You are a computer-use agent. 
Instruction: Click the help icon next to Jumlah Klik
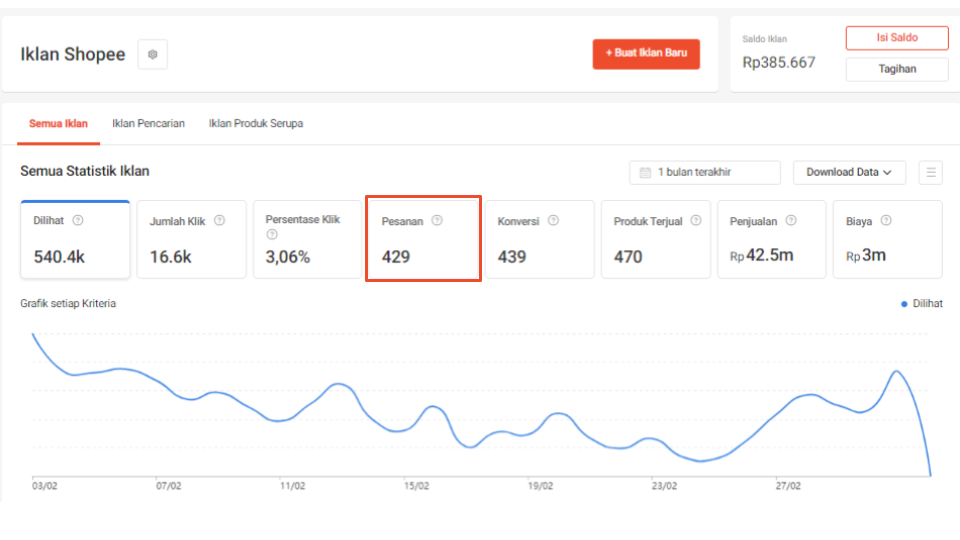[219, 220]
